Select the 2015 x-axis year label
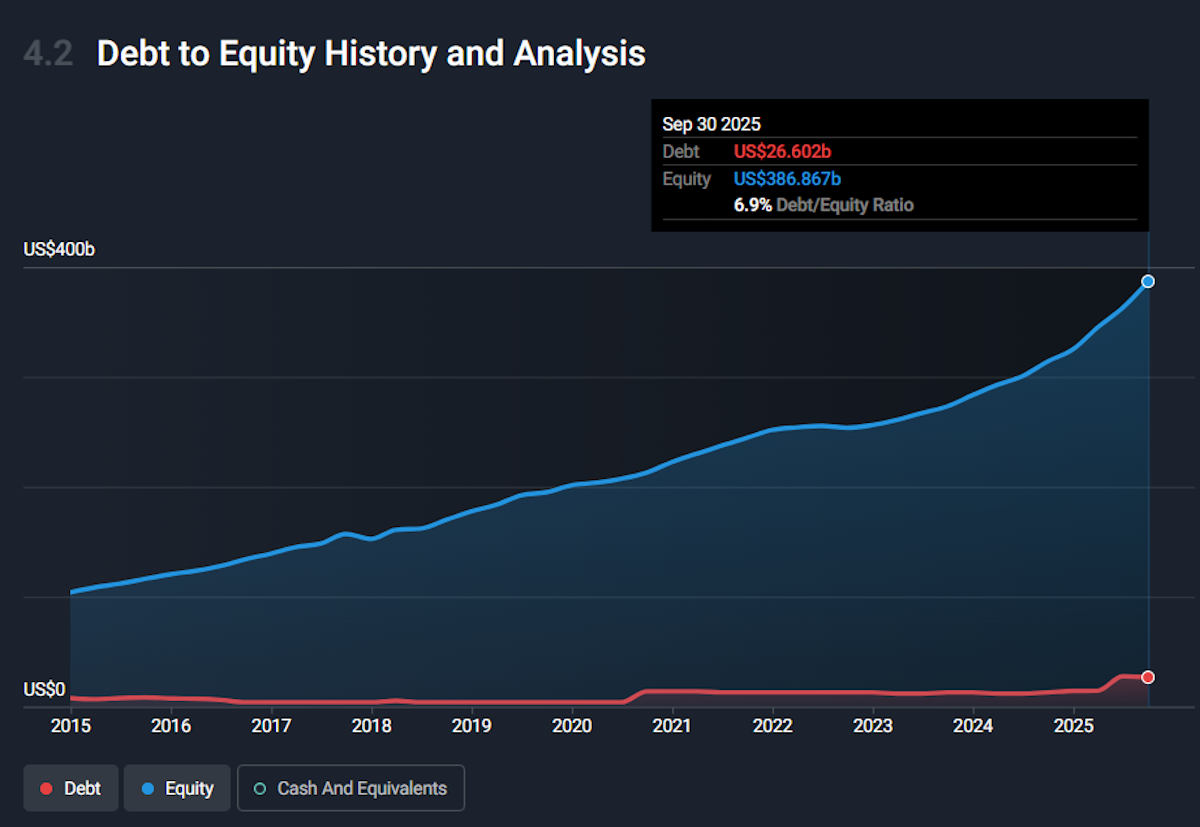 (x=71, y=724)
